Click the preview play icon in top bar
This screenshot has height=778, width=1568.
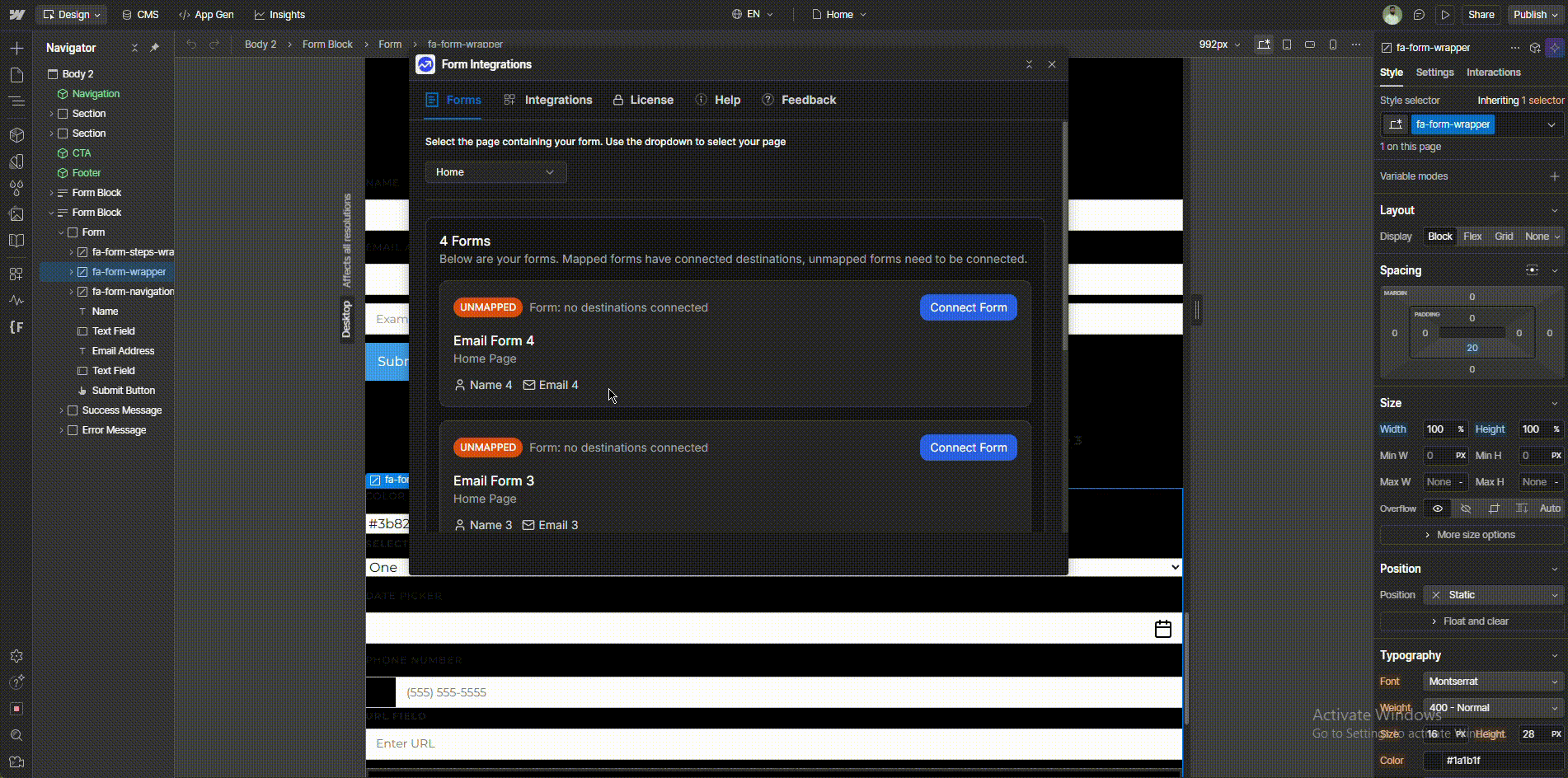(1444, 15)
